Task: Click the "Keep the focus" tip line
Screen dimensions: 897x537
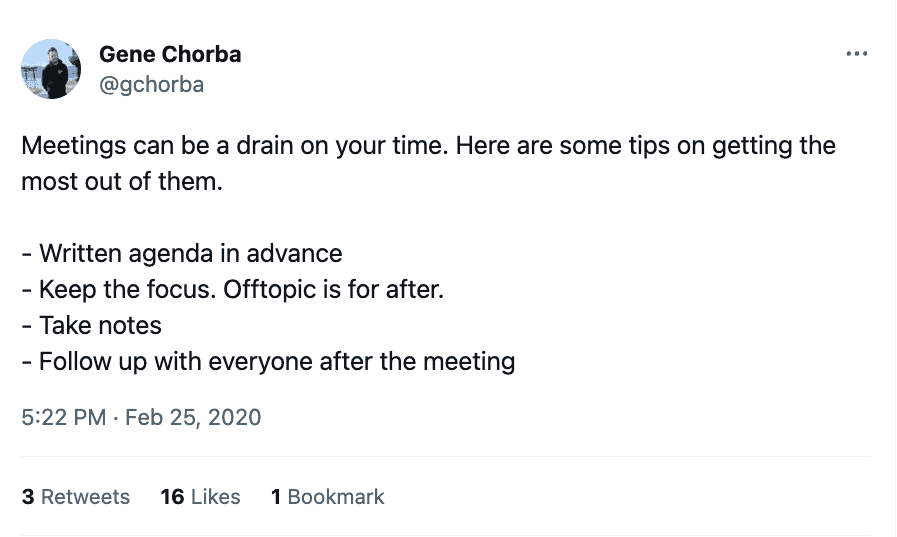Action: click(120, 289)
